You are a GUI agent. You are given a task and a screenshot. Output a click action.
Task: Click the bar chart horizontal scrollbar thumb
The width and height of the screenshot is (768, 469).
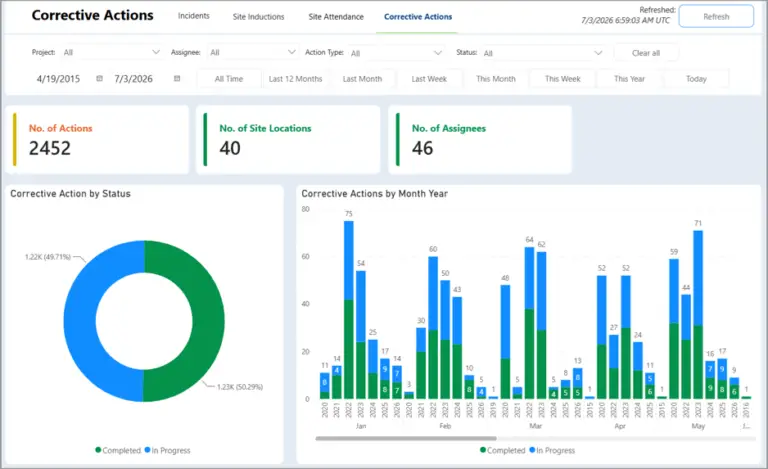pyautogui.click(x=406, y=438)
